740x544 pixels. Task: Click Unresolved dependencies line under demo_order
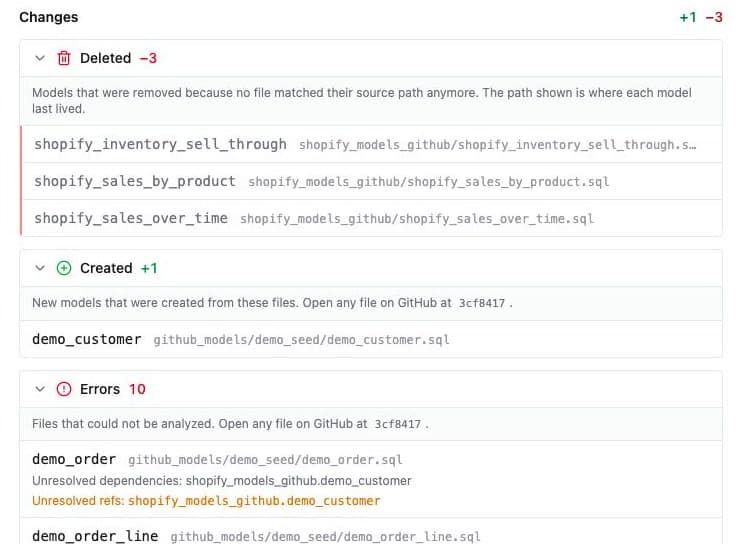(222, 481)
